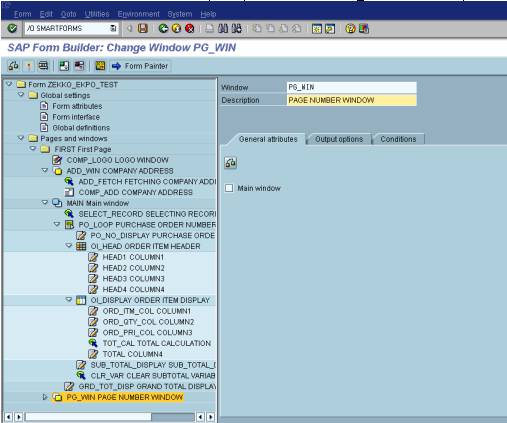507x423 pixels.
Task: Click the yellow Form Builder settings icon
Action: 100,66
